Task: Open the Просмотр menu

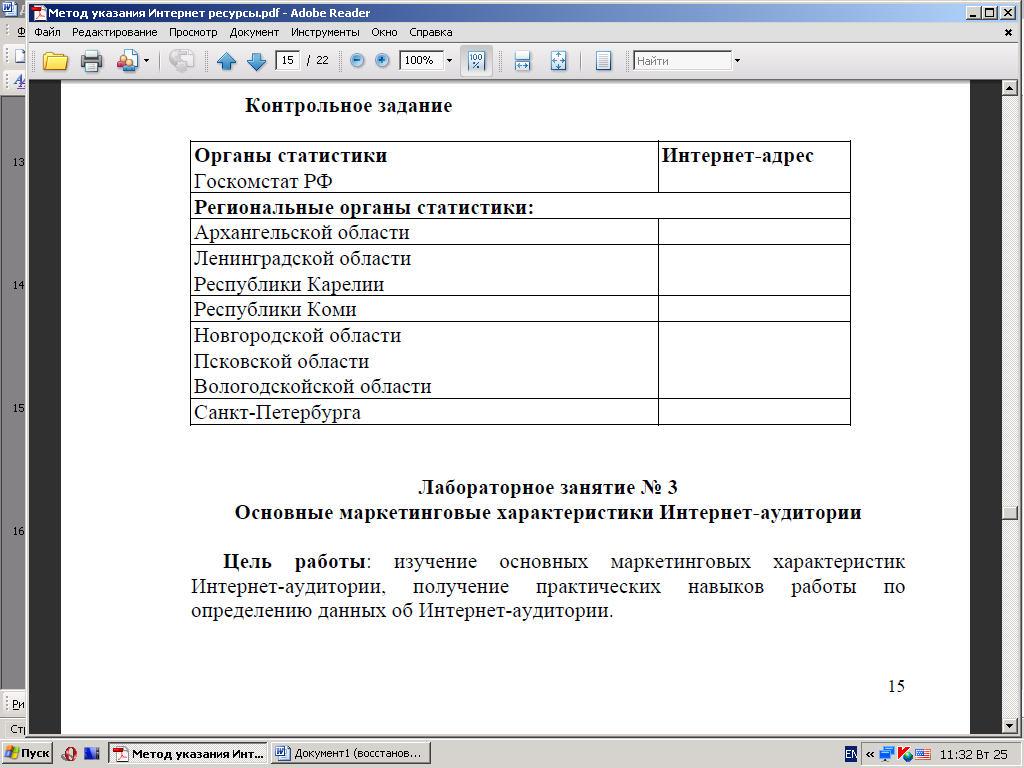Action: coord(193,32)
